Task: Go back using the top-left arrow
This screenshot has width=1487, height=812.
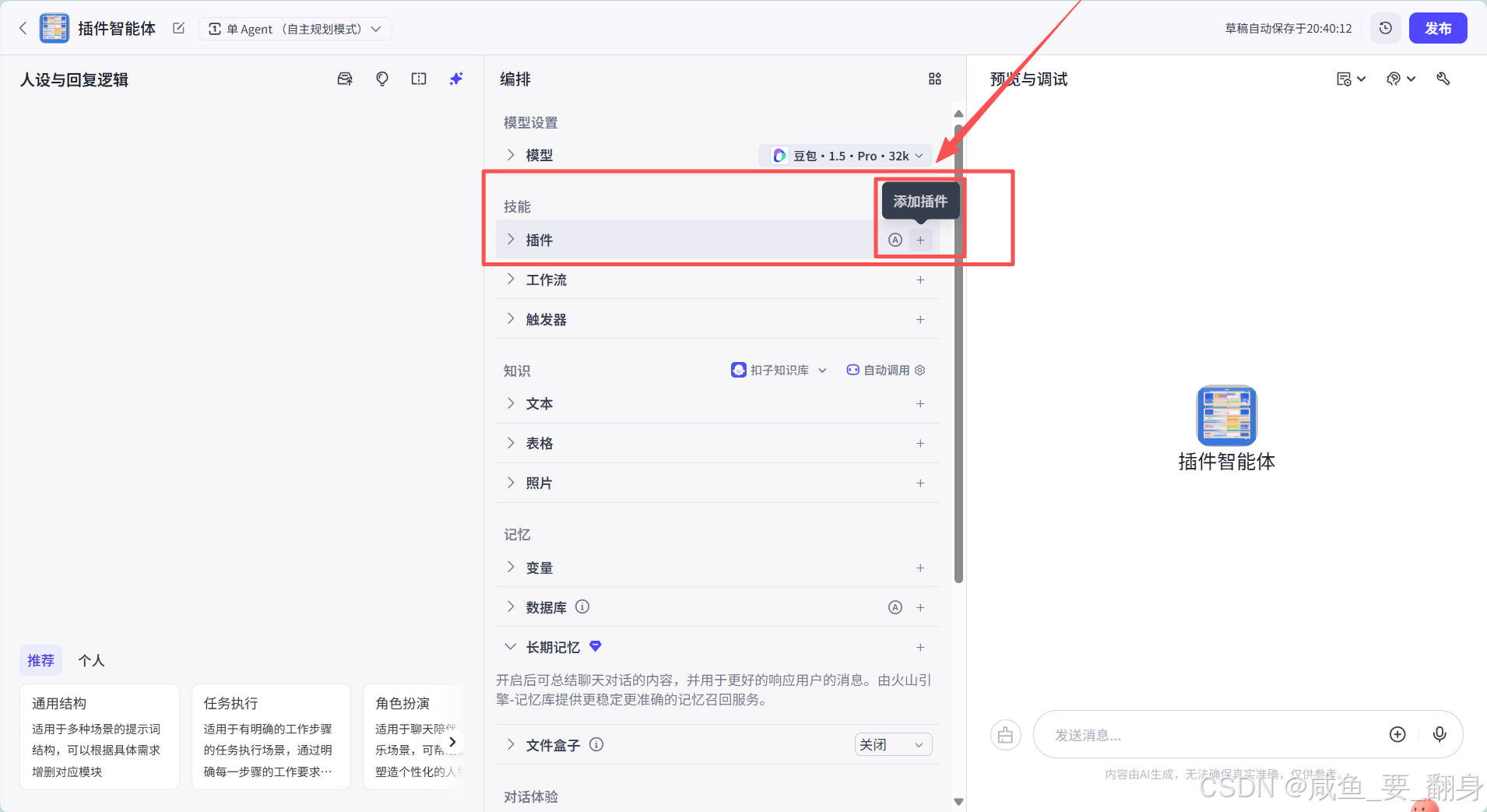Action: (x=23, y=29)
